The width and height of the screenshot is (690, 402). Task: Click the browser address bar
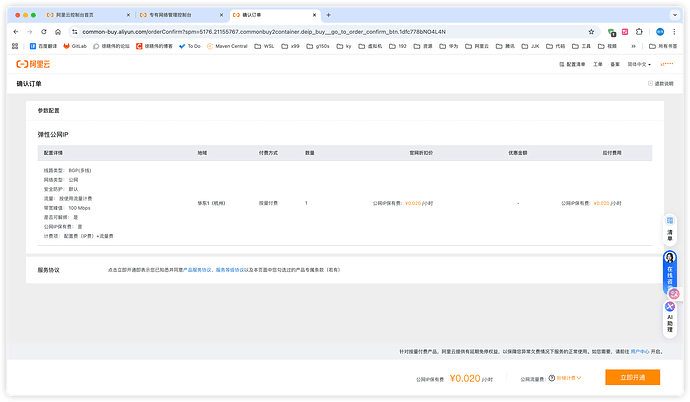tap(300, 31)
